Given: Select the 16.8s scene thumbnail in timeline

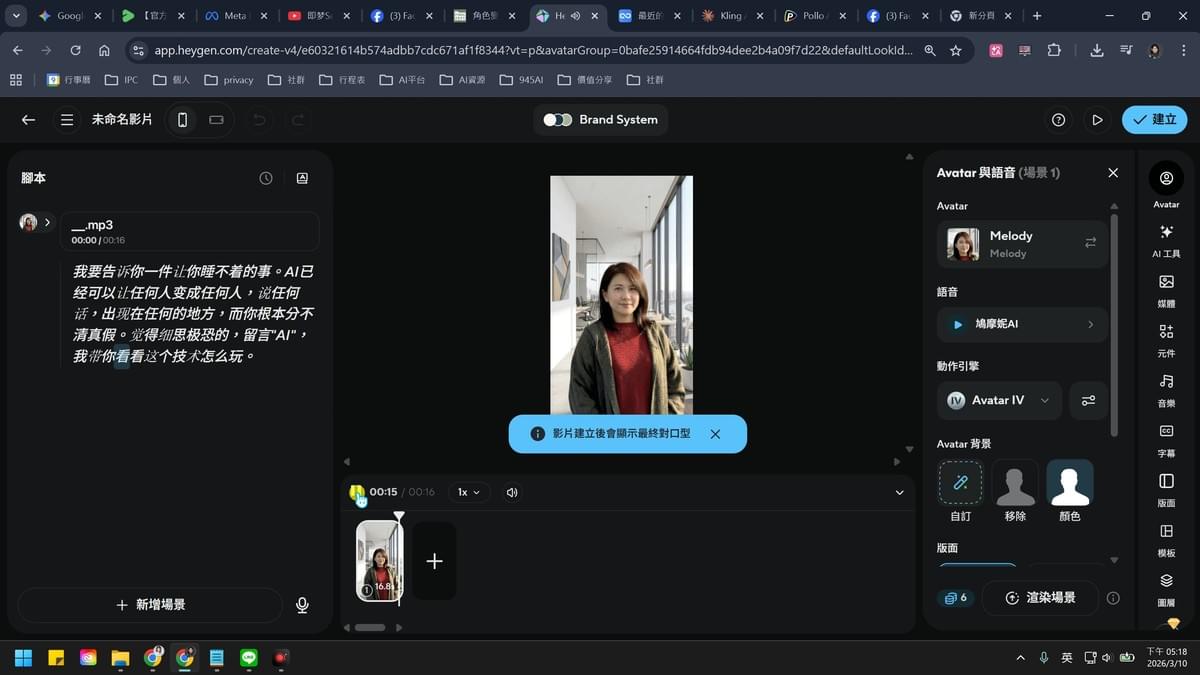Looking at the screenshot, I should 380,561.
